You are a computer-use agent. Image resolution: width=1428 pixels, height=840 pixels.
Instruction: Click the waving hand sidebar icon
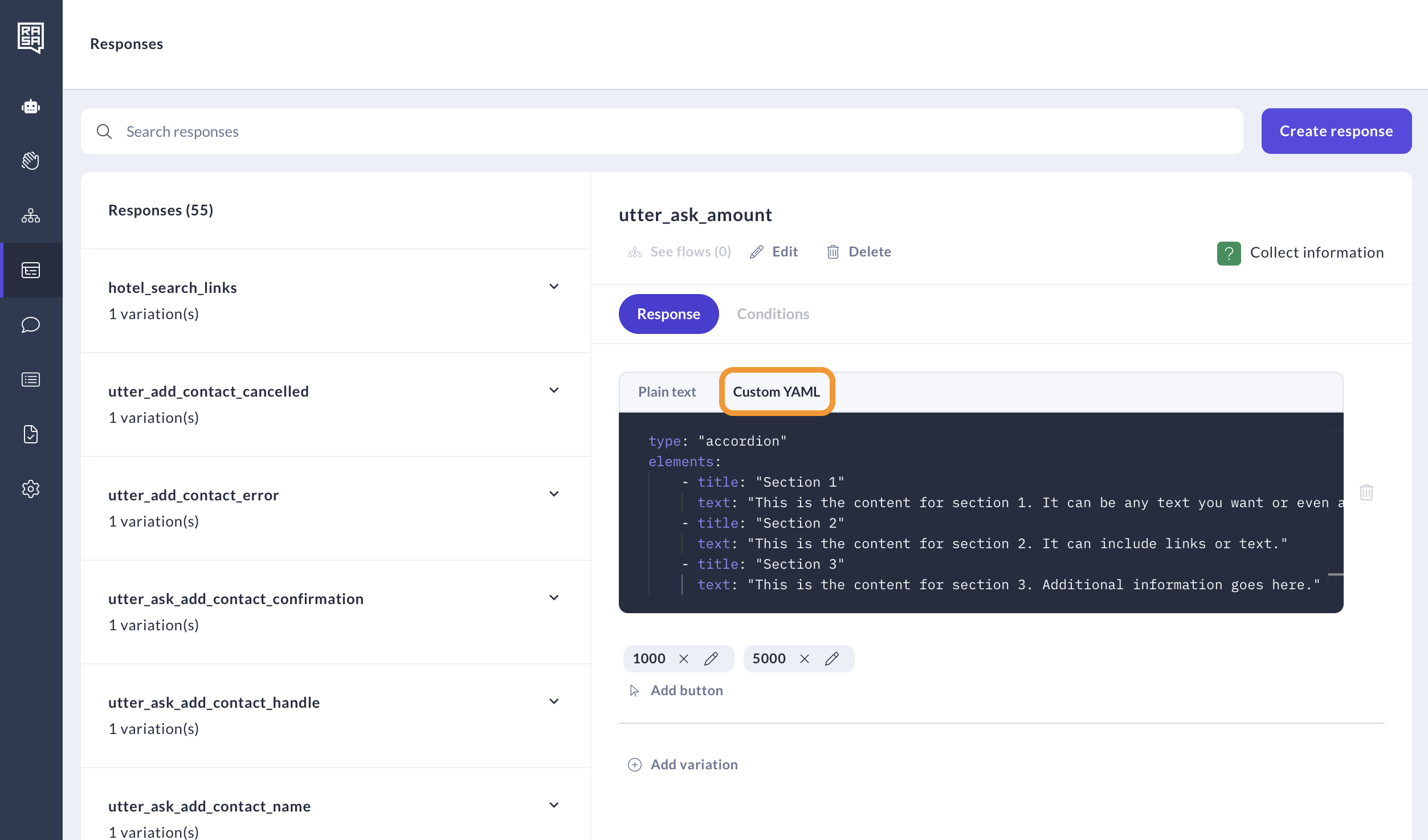(31, 161)
